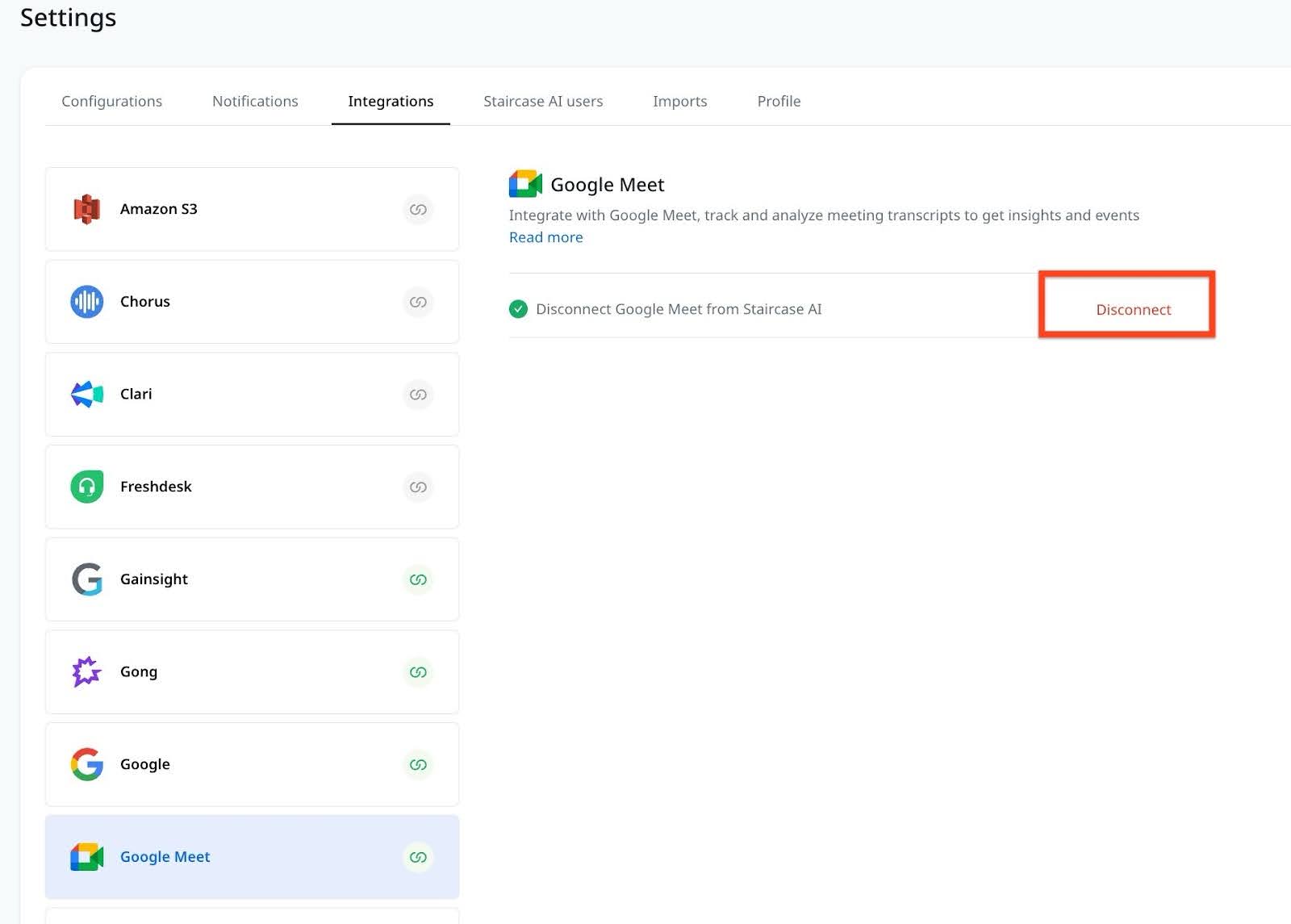Click the Chorus waveform logo icon

tap(87, 302)
